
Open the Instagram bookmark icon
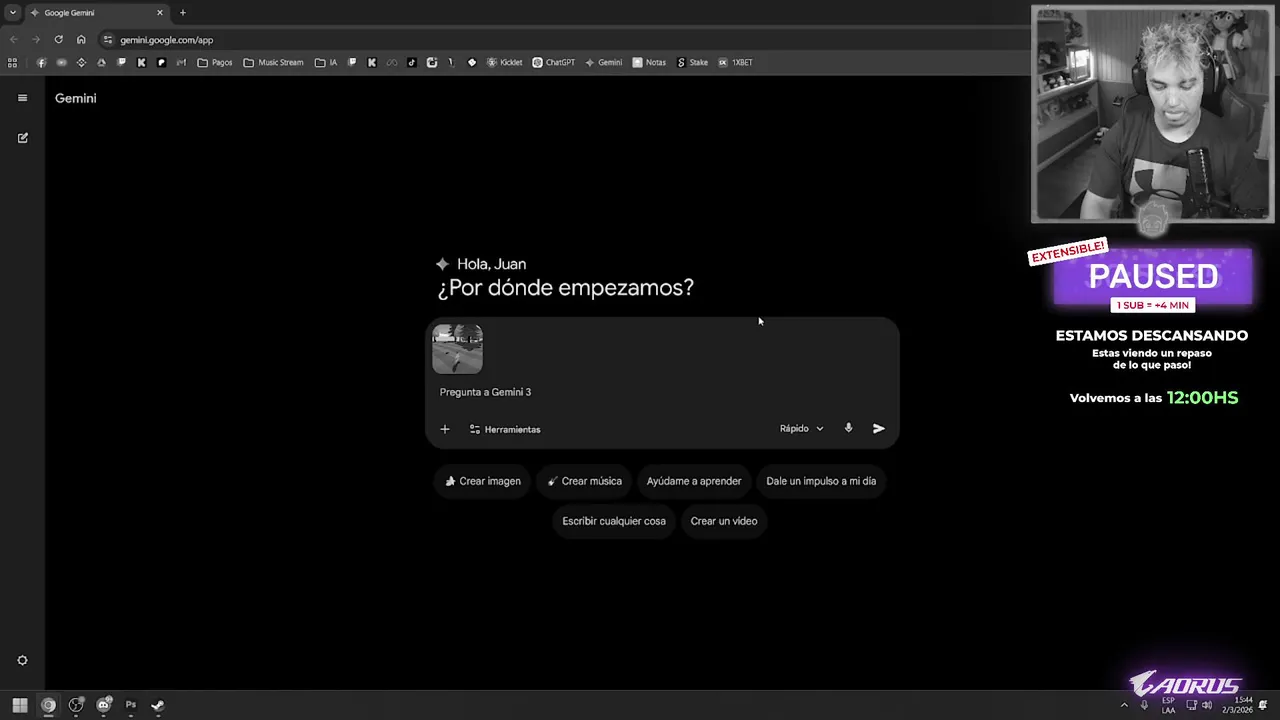tap(432, 62)
